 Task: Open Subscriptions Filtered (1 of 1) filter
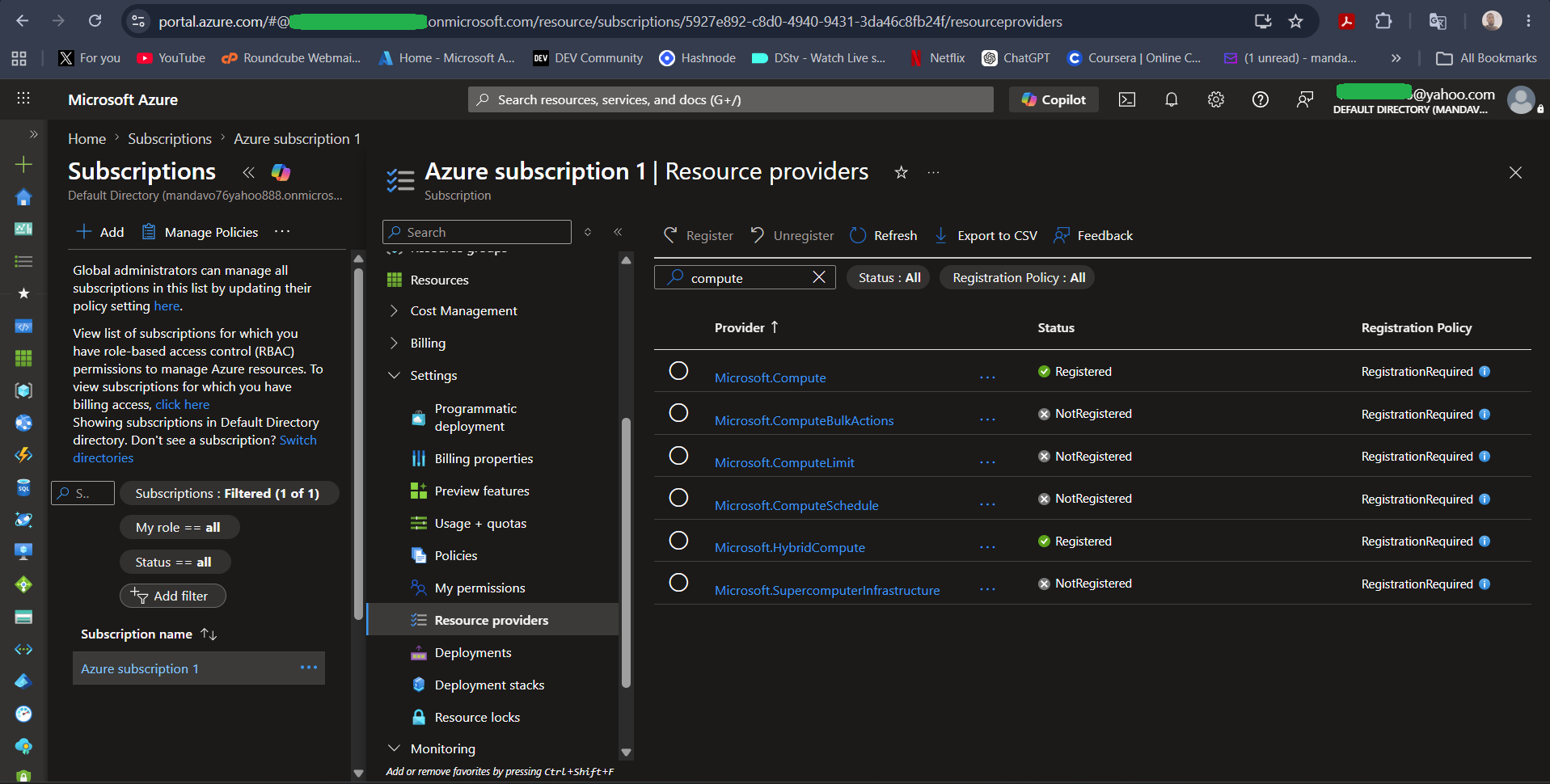228,493
